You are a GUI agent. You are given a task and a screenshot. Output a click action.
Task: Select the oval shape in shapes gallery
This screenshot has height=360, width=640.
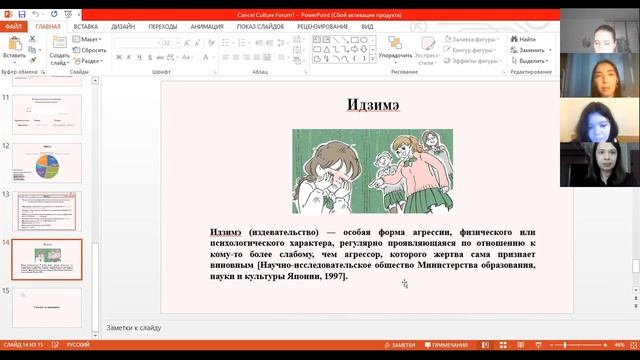tap(364, 40)
